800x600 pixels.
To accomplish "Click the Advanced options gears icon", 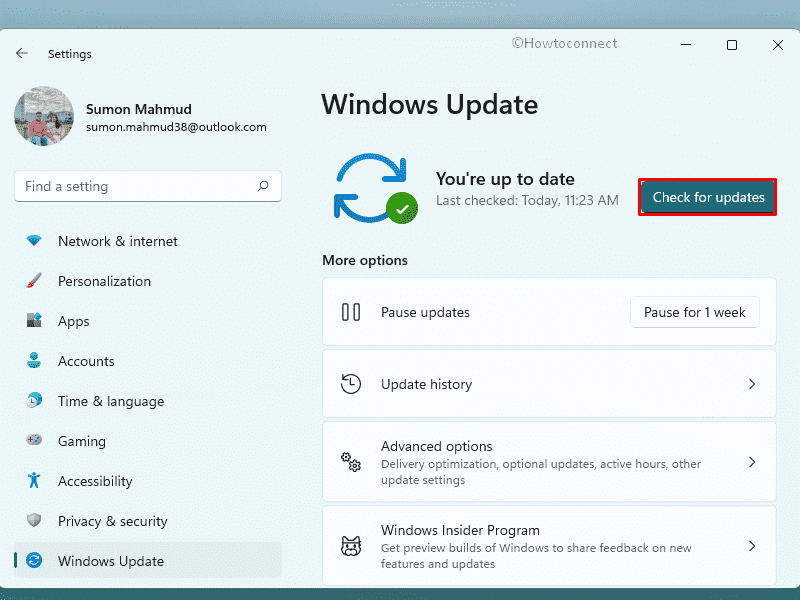I will (x=351, y=462).
